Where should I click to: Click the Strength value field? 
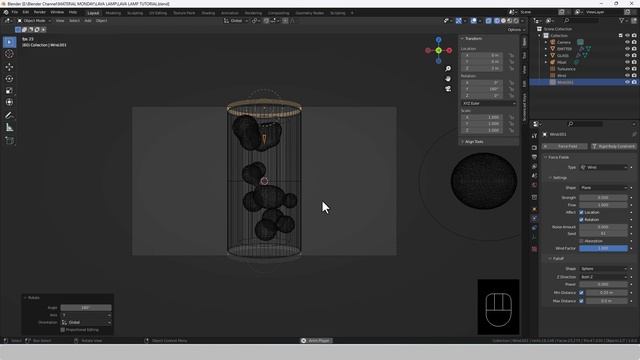(x=603, y=198)
